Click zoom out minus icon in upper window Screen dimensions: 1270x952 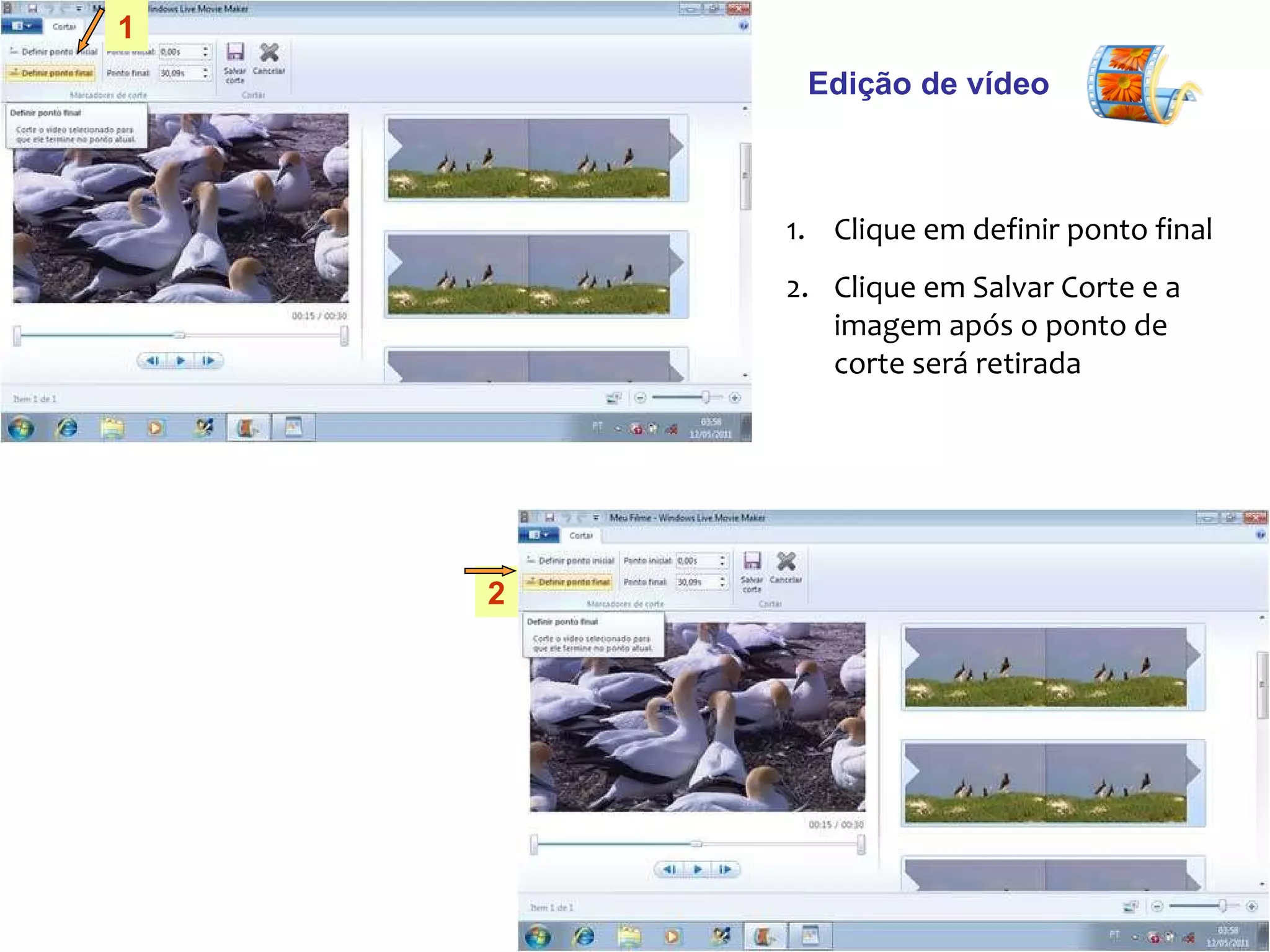click(x=640, y=397)
